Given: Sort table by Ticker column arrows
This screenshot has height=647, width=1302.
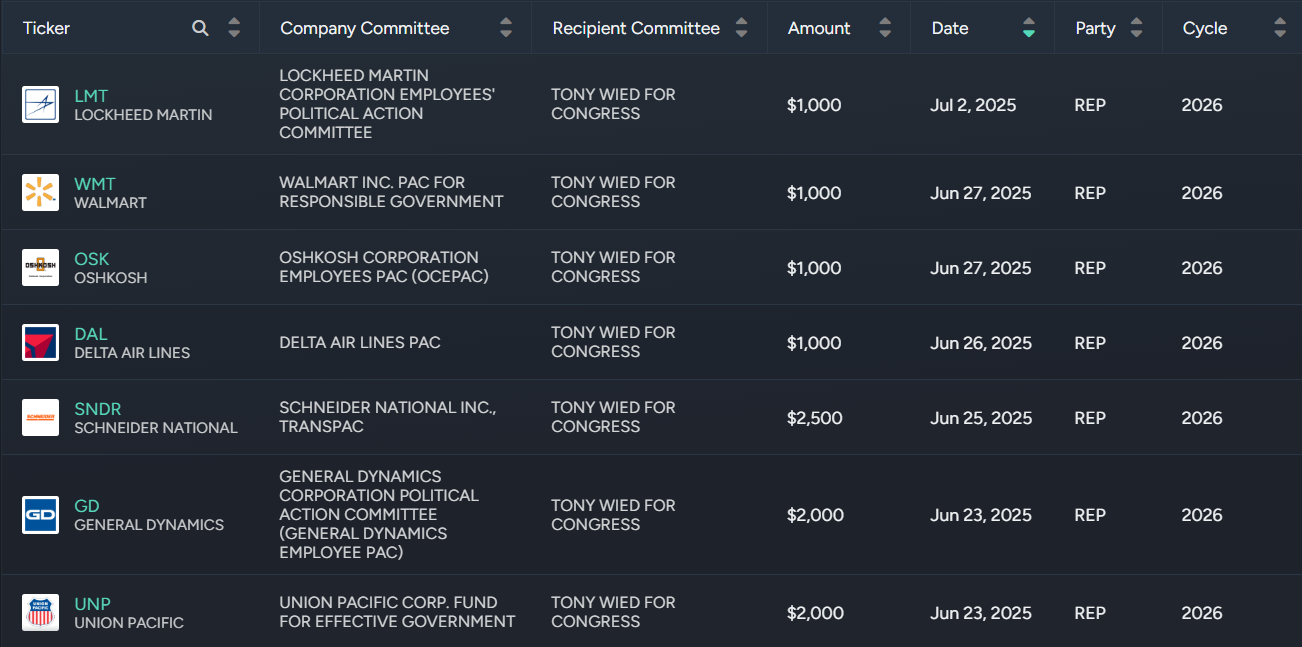Looking at the screenshot, I should (234, 28).
